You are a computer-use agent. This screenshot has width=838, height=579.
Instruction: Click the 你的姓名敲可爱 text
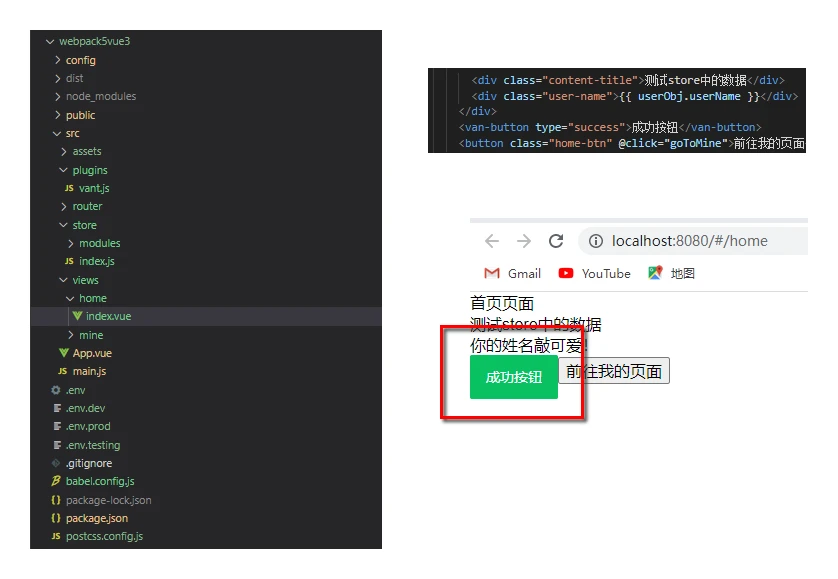coord(526,346)
